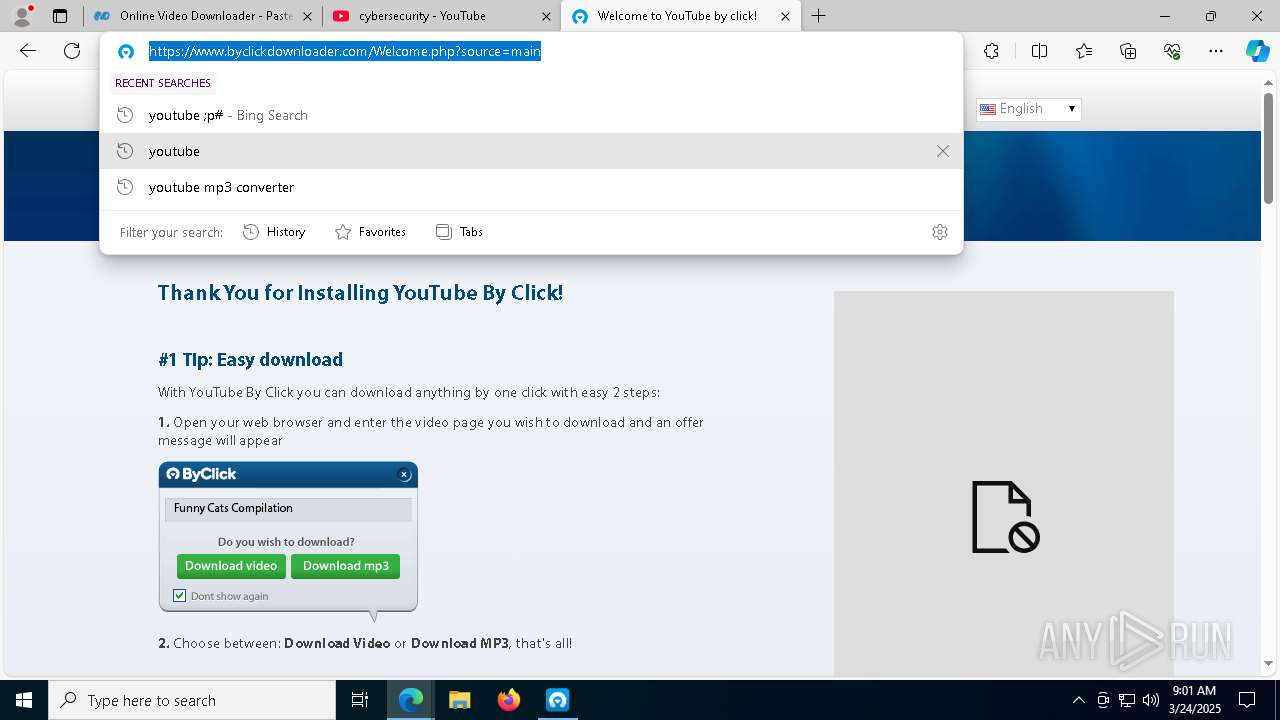Add a new browser tab
This screenshot has height=720, width=1280.
pyautogui.click(x=819, y=16)
